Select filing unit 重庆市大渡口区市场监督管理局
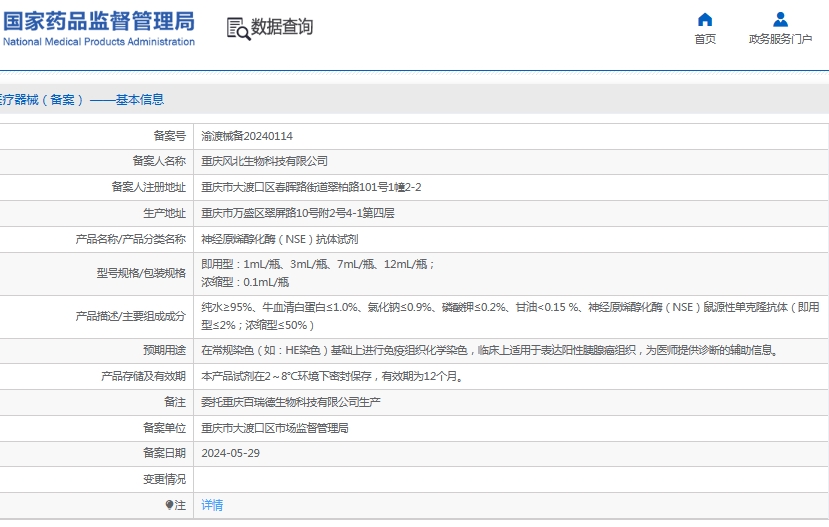 275,428
